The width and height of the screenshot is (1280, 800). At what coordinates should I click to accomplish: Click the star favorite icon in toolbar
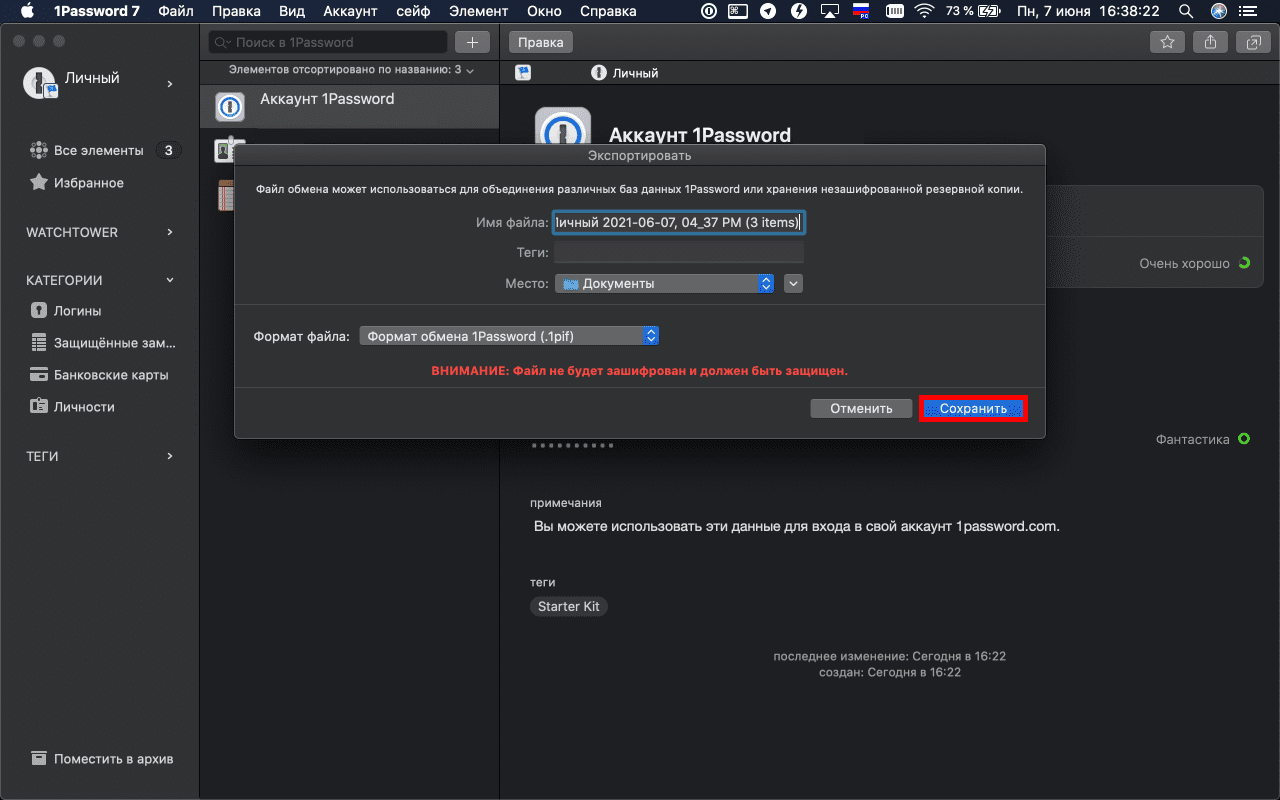click(x=1166, y=42)
